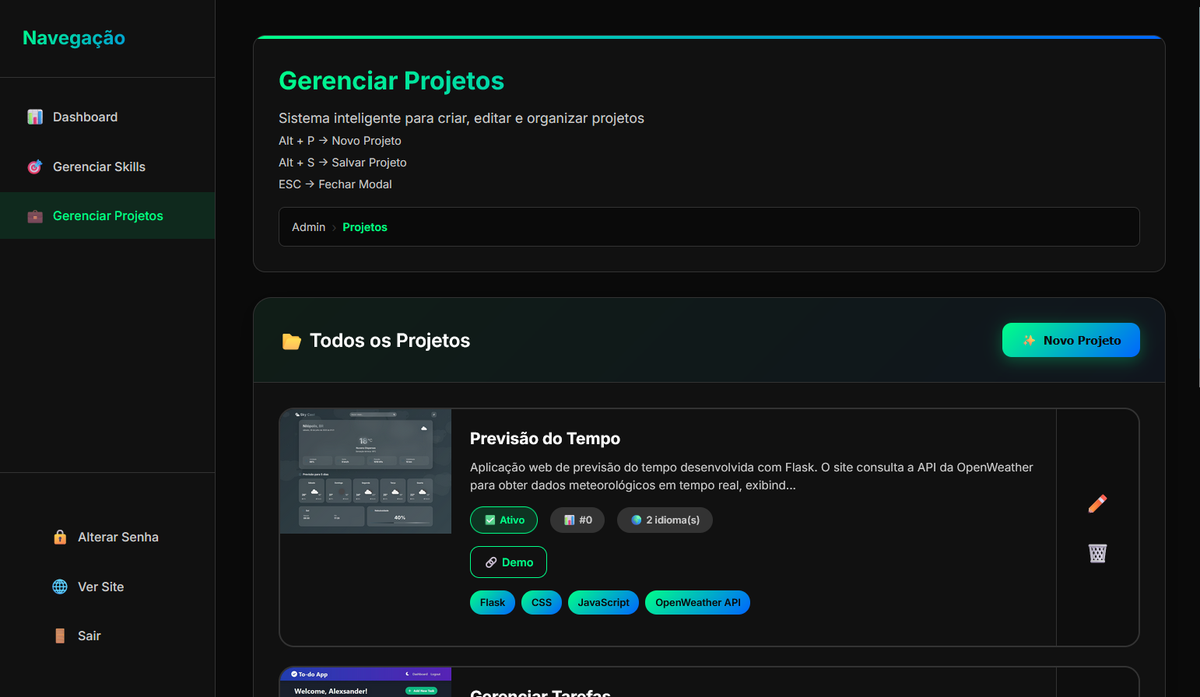Click the OpenWeather API technology tag

click(697, 603)
